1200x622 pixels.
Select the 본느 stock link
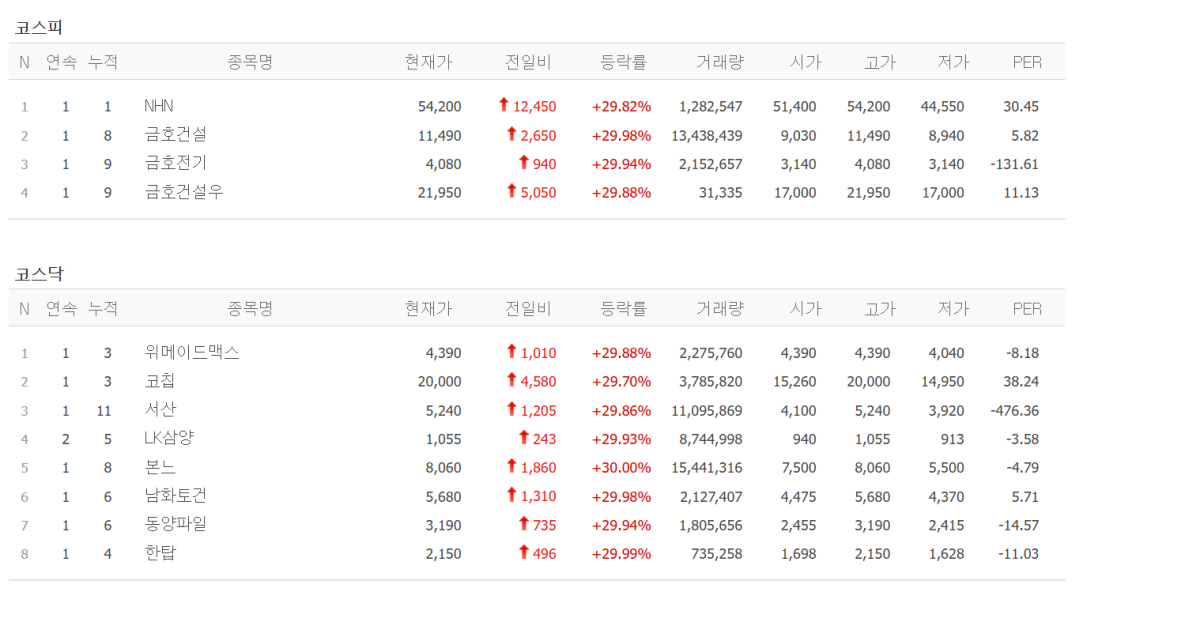(160, 467)
